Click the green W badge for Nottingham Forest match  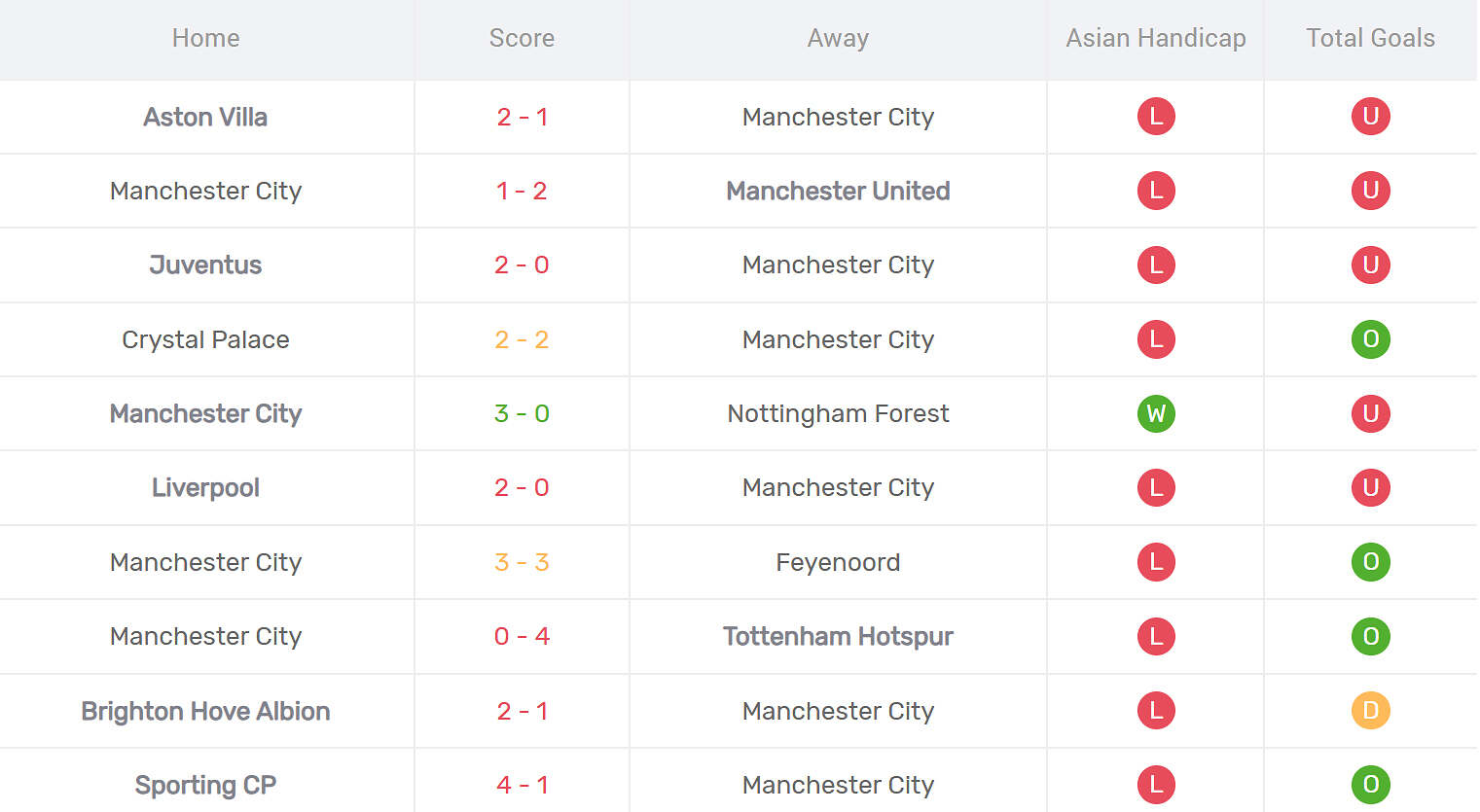1156,413
